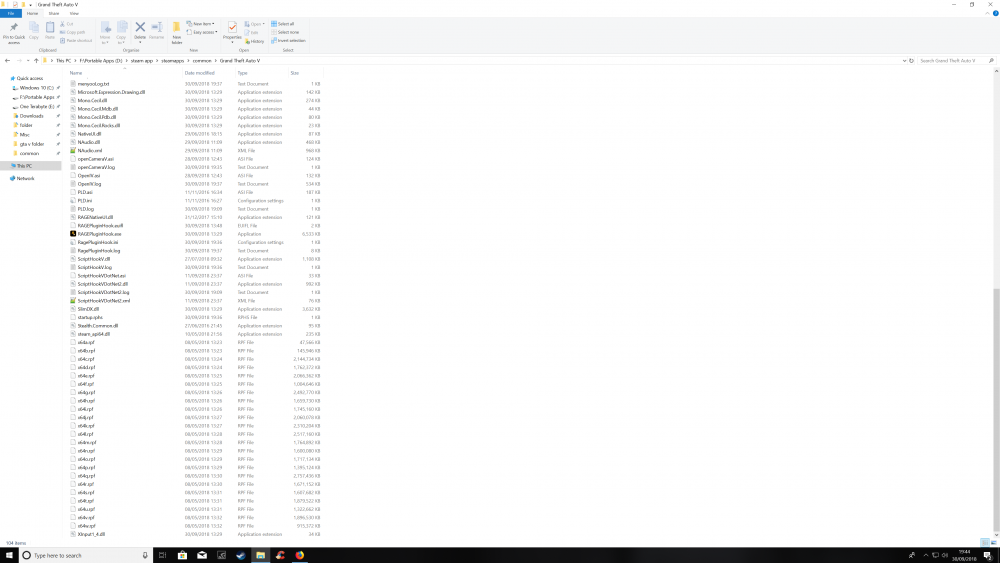Switch to the Home tab
Screen dimensions: 1000x563
click(x=32, y=13)
